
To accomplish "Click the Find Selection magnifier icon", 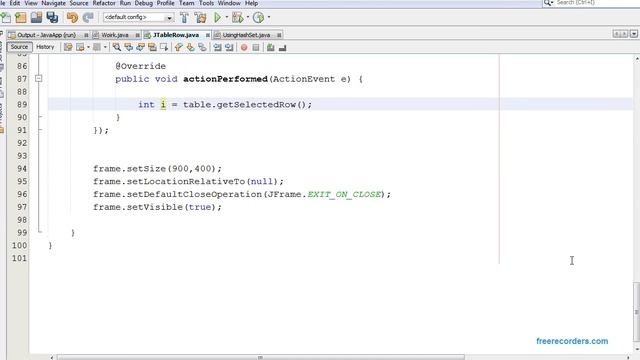I will 117,47.
